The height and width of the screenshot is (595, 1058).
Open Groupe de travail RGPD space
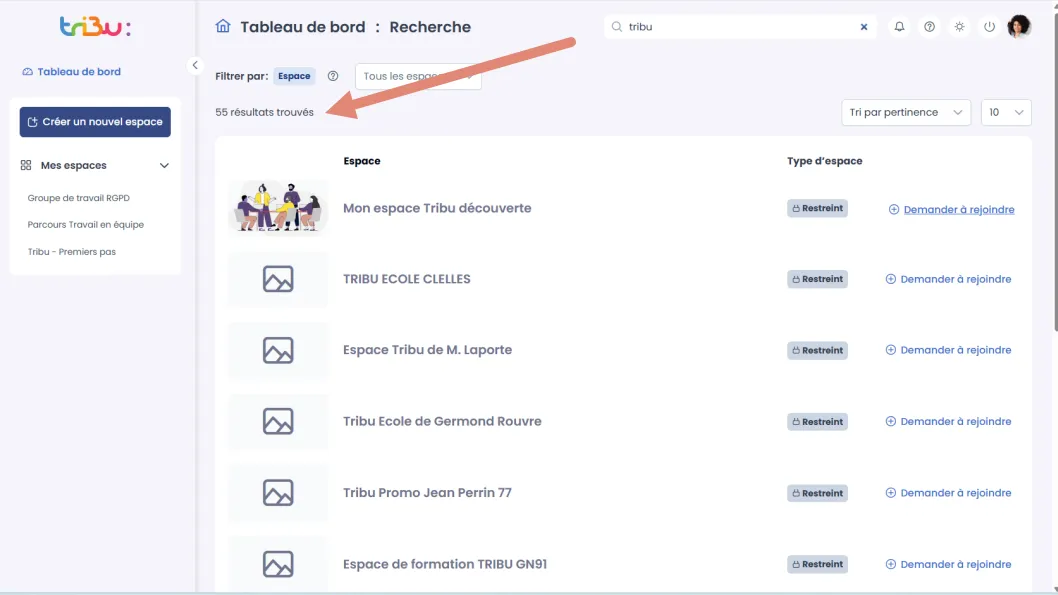click(79, 198)
